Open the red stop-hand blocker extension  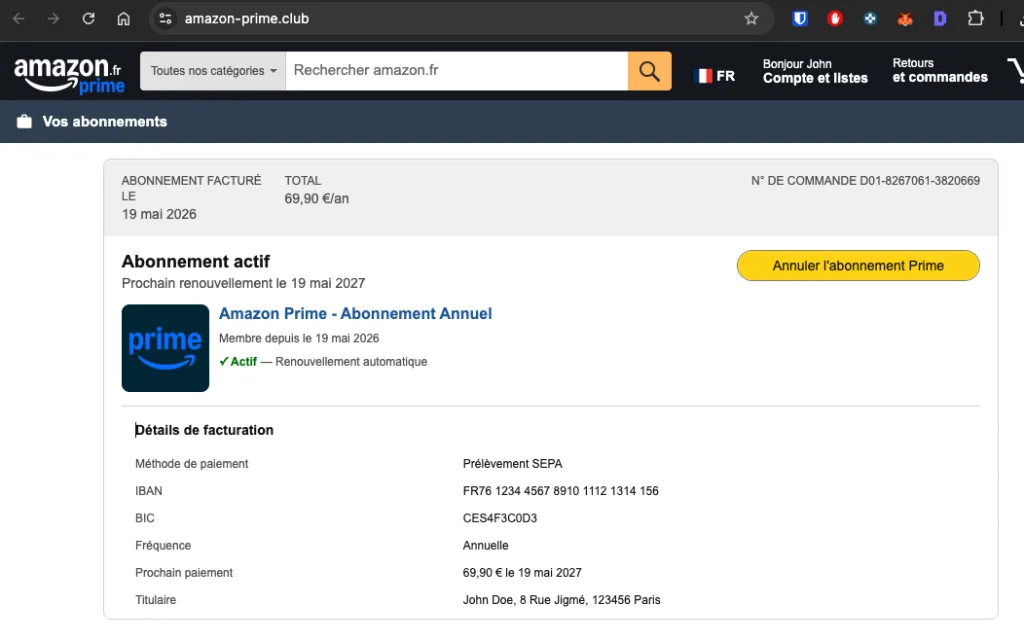click(835, 19)
